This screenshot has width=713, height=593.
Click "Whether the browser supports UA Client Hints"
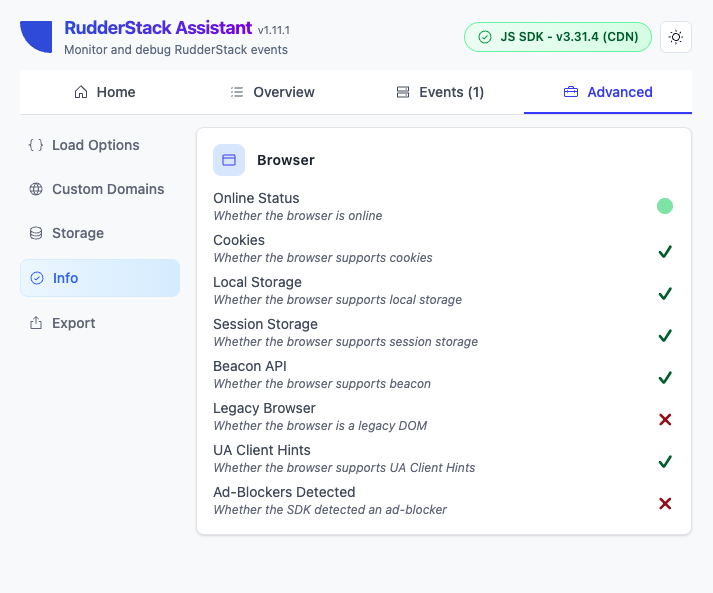click(344, 468)
